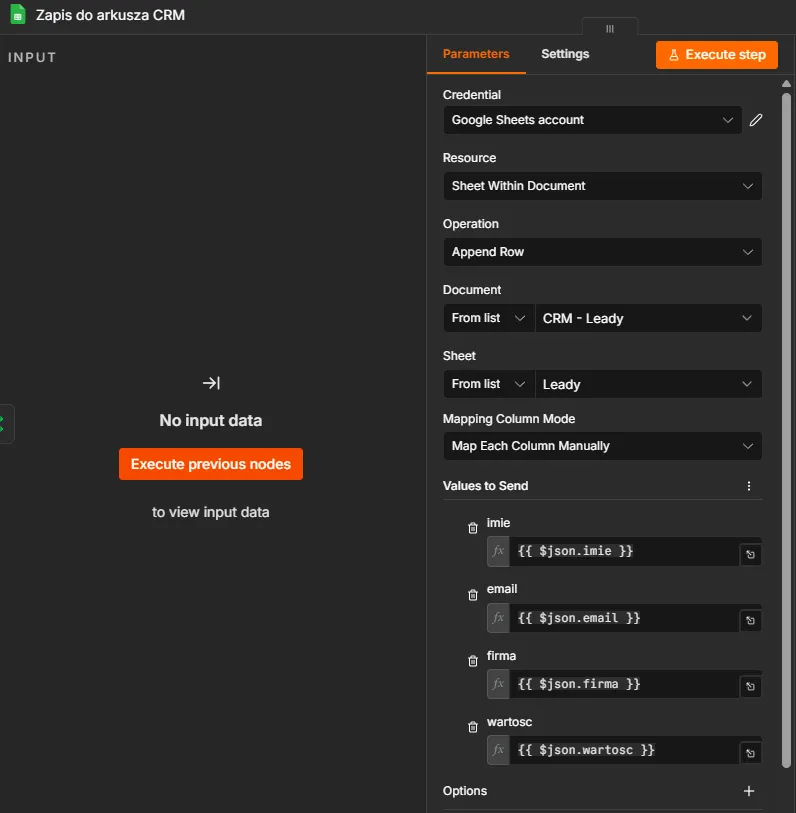Image resolution: width=796 pixels, height=813 pixels.
Task: Open Sheet mode From list dropdown
Action: (488, 384)
